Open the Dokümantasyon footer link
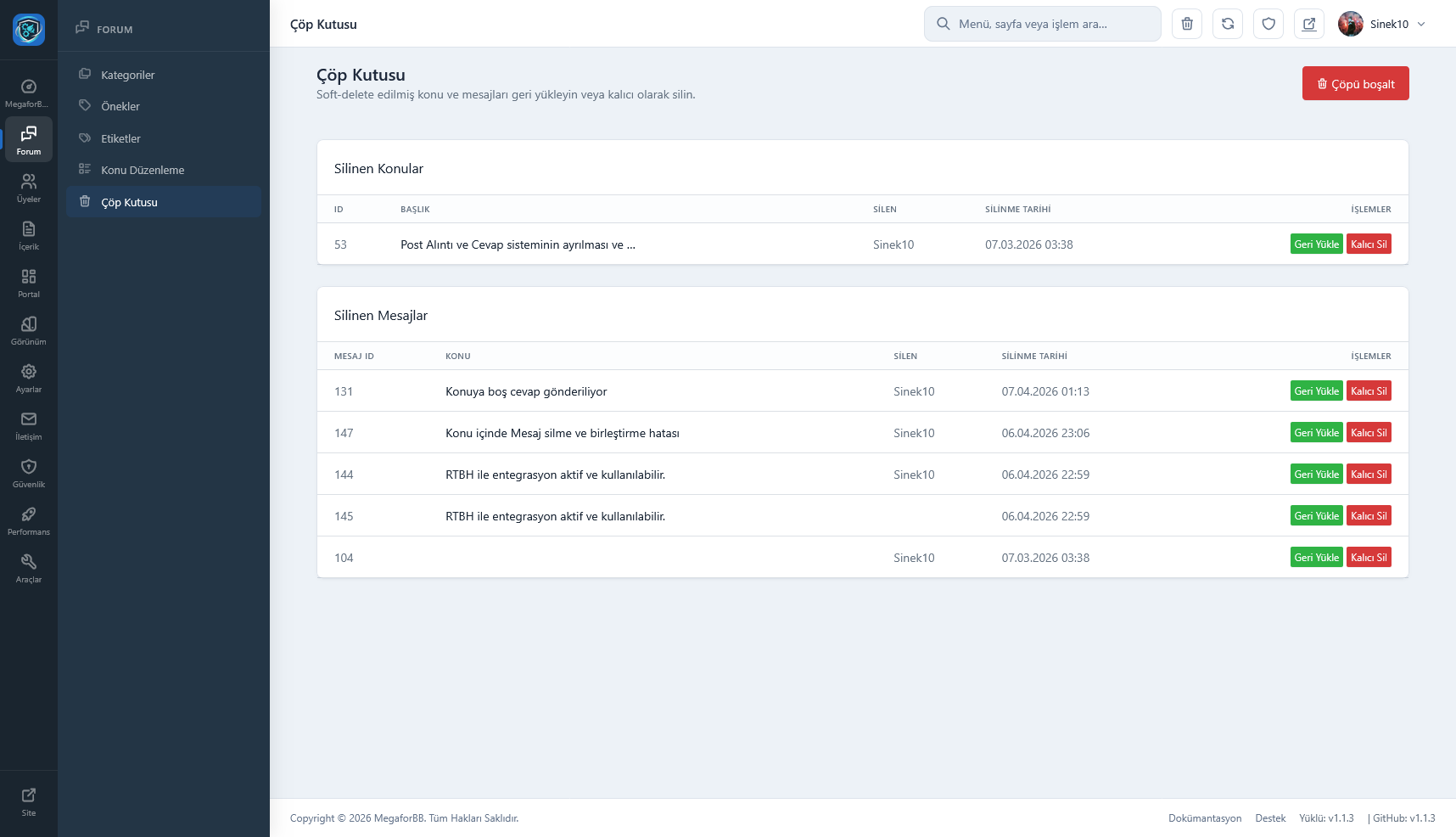 click(x=1204, y=818)
